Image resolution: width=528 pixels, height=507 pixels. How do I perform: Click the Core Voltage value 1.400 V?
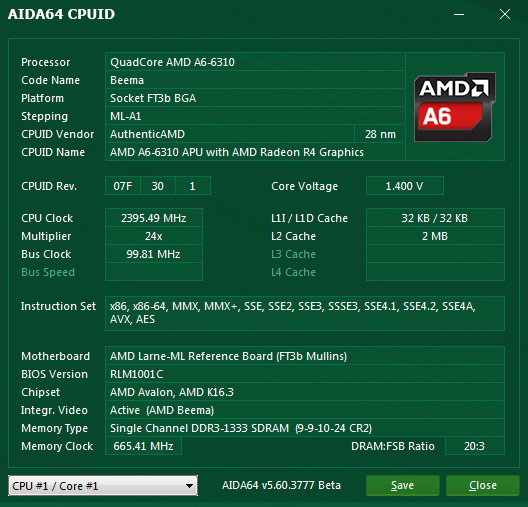click(405, 186)
